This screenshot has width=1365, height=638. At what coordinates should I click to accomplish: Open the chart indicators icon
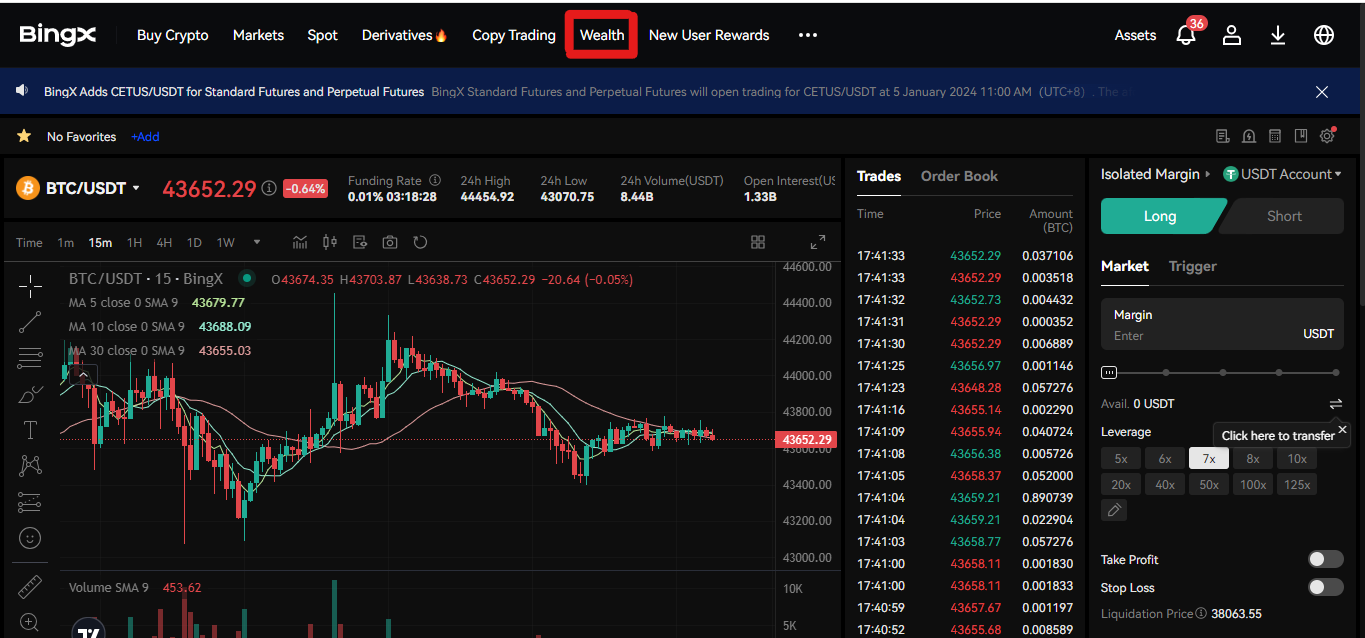tap(300, 242)
